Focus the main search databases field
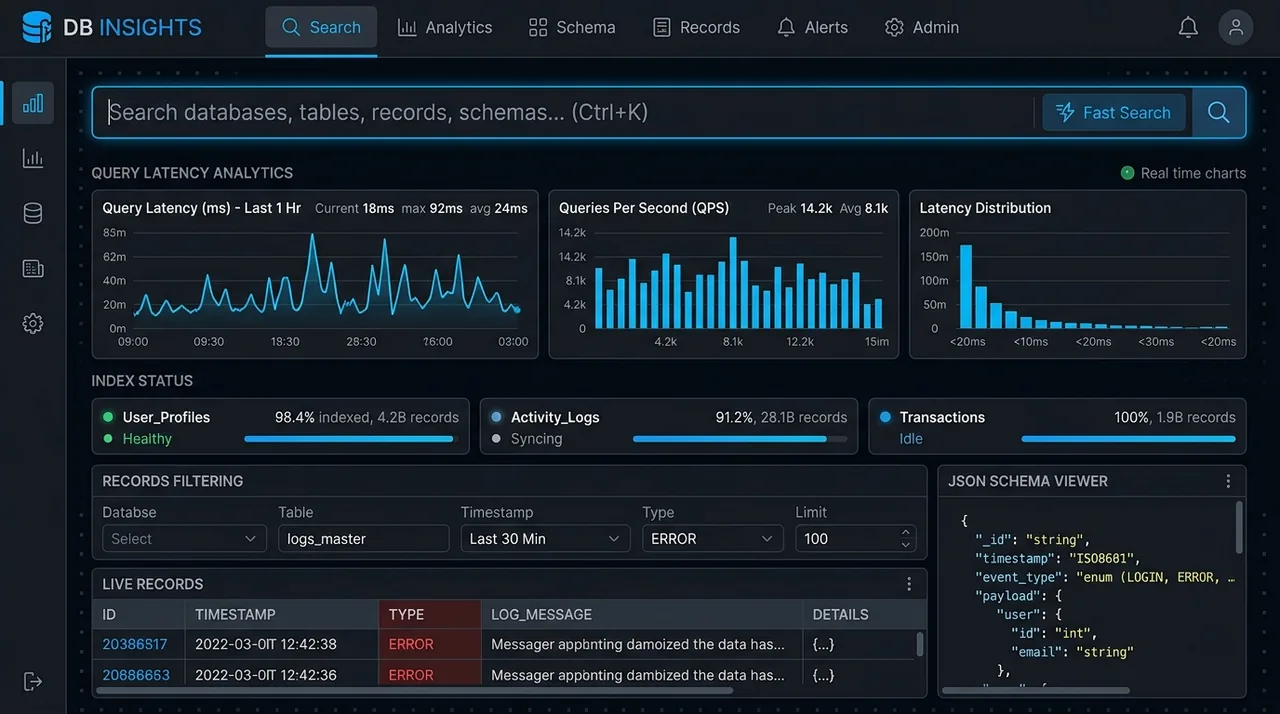 point(565,112)
